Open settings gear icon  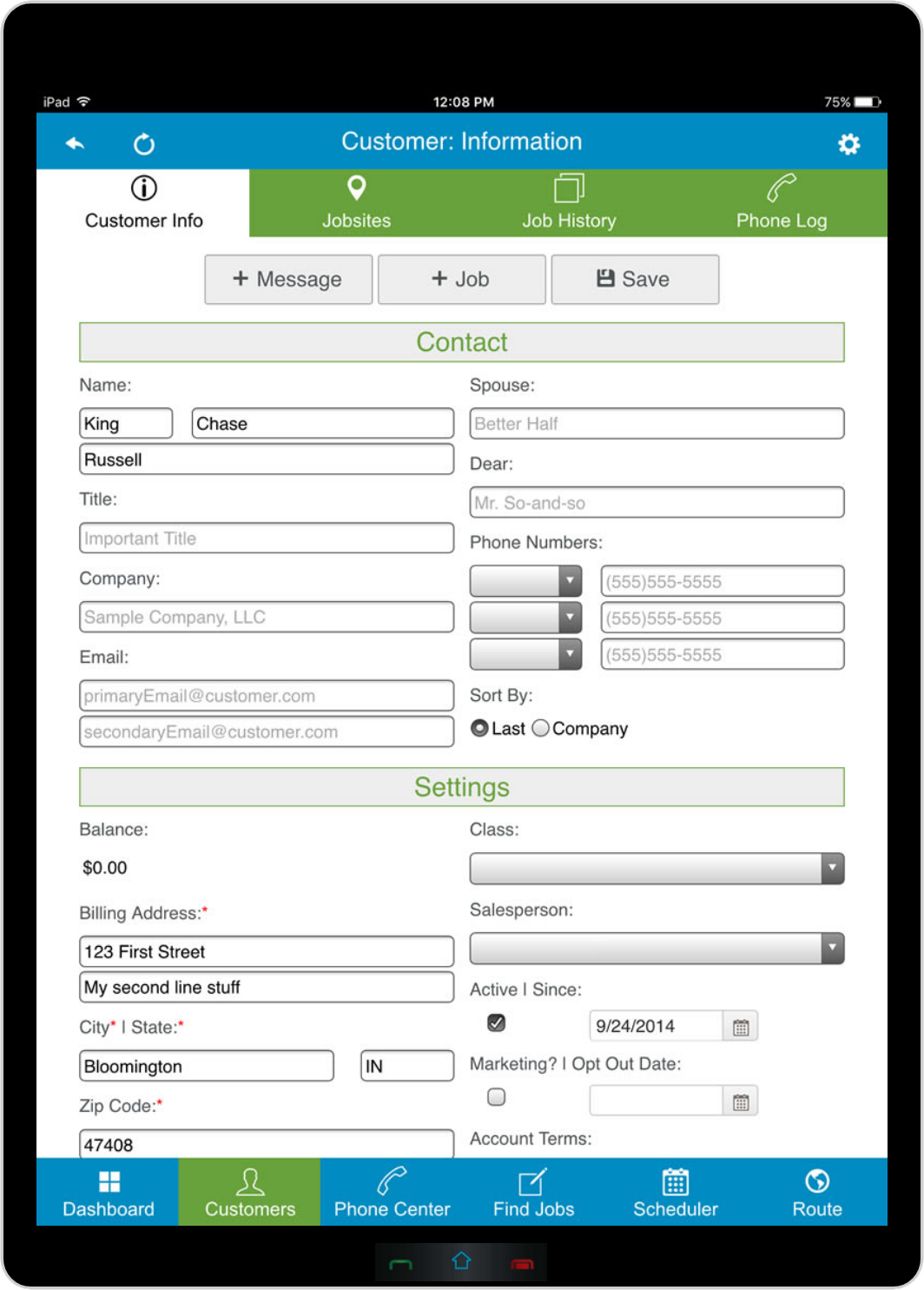tap(848, 143)
